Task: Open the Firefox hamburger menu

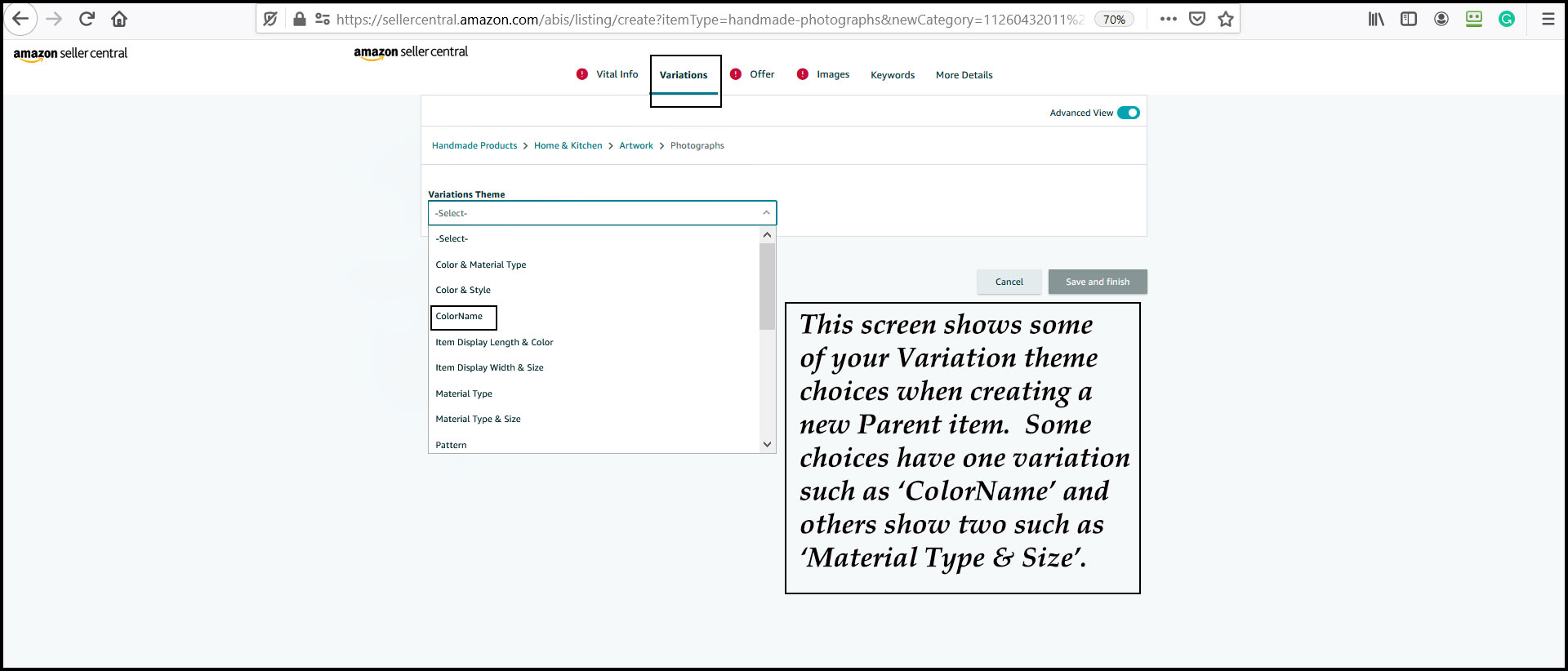Action: (1548, 19)
